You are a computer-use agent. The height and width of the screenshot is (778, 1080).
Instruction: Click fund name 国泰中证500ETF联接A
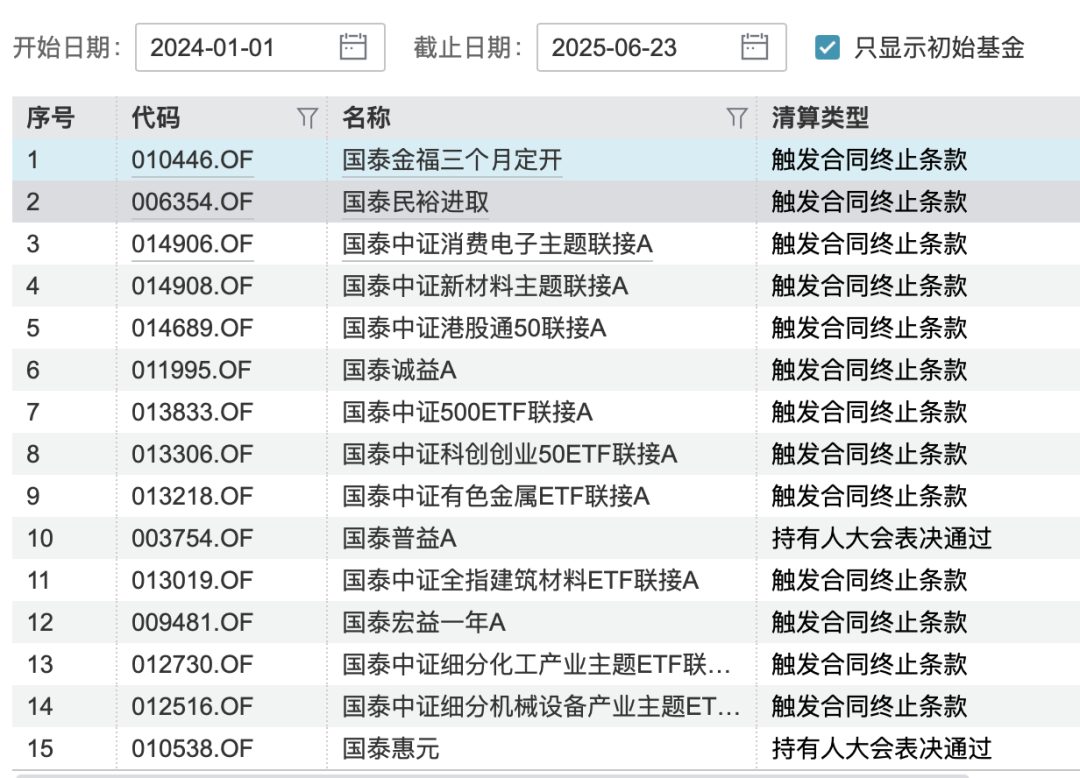click(467, 412)
